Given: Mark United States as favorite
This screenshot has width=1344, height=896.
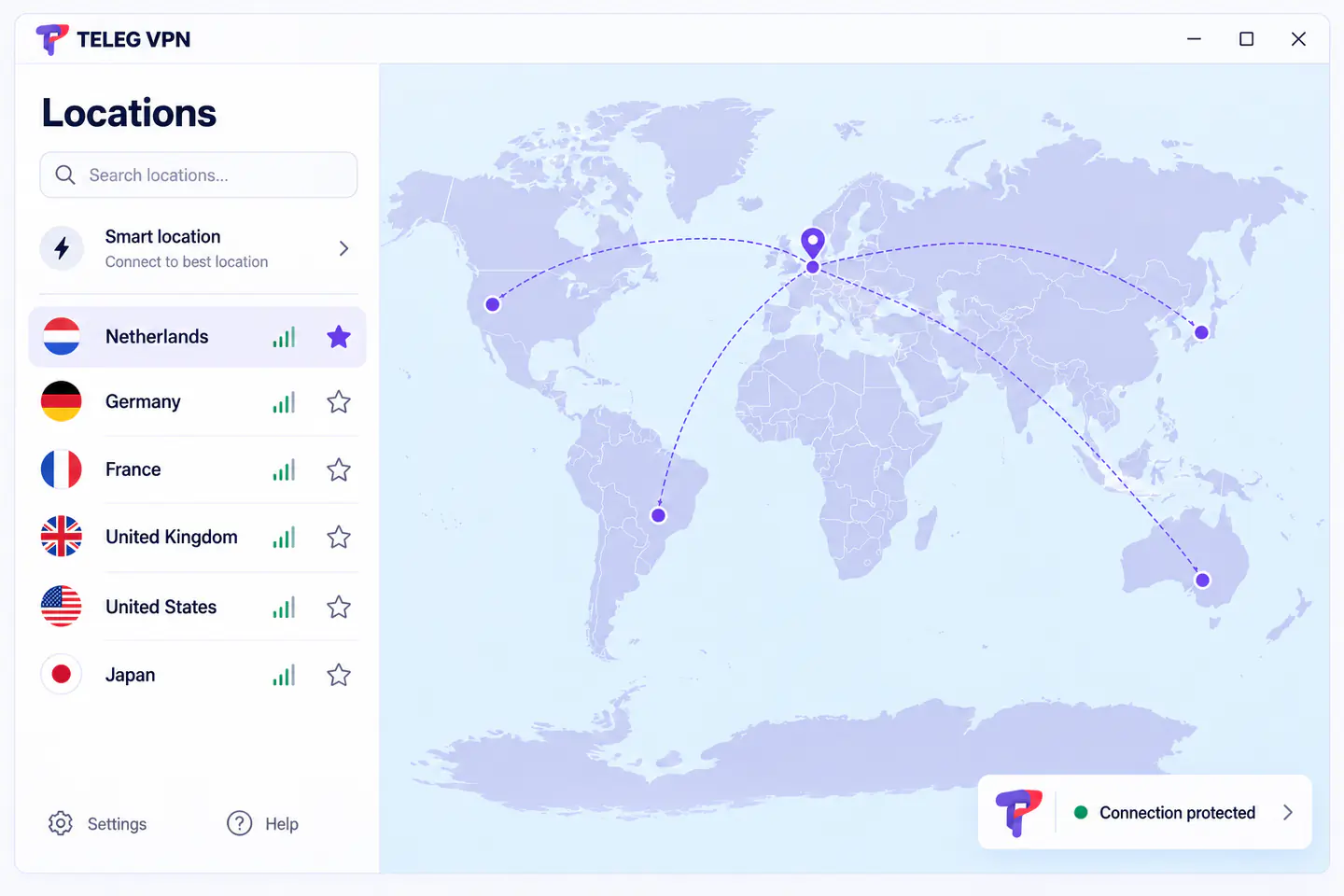Looking at the screenshot, I should (339, 607).
